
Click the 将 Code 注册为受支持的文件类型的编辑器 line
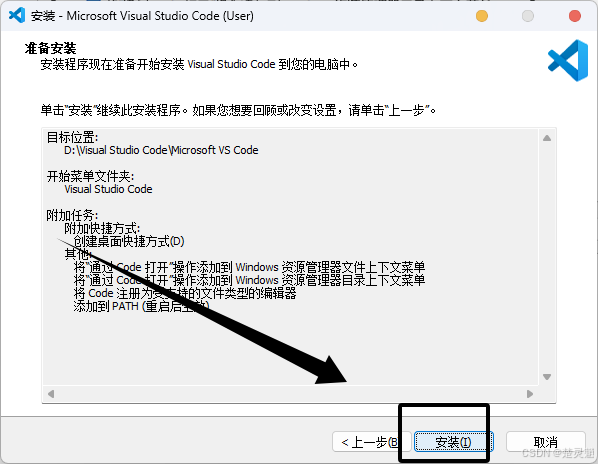coord(185,293)
